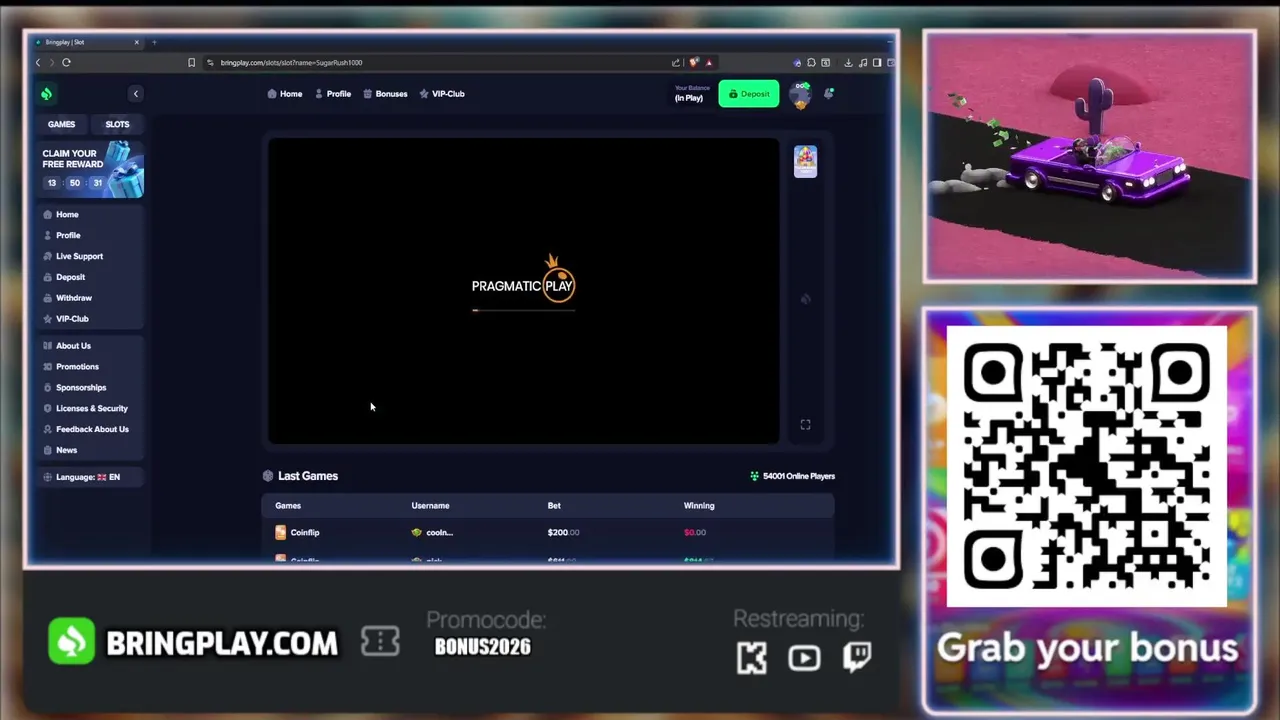Open the browser extensions puzzle icon
Screen dimensions: 1280x720
pyautogui.click(x=811, y=62)
